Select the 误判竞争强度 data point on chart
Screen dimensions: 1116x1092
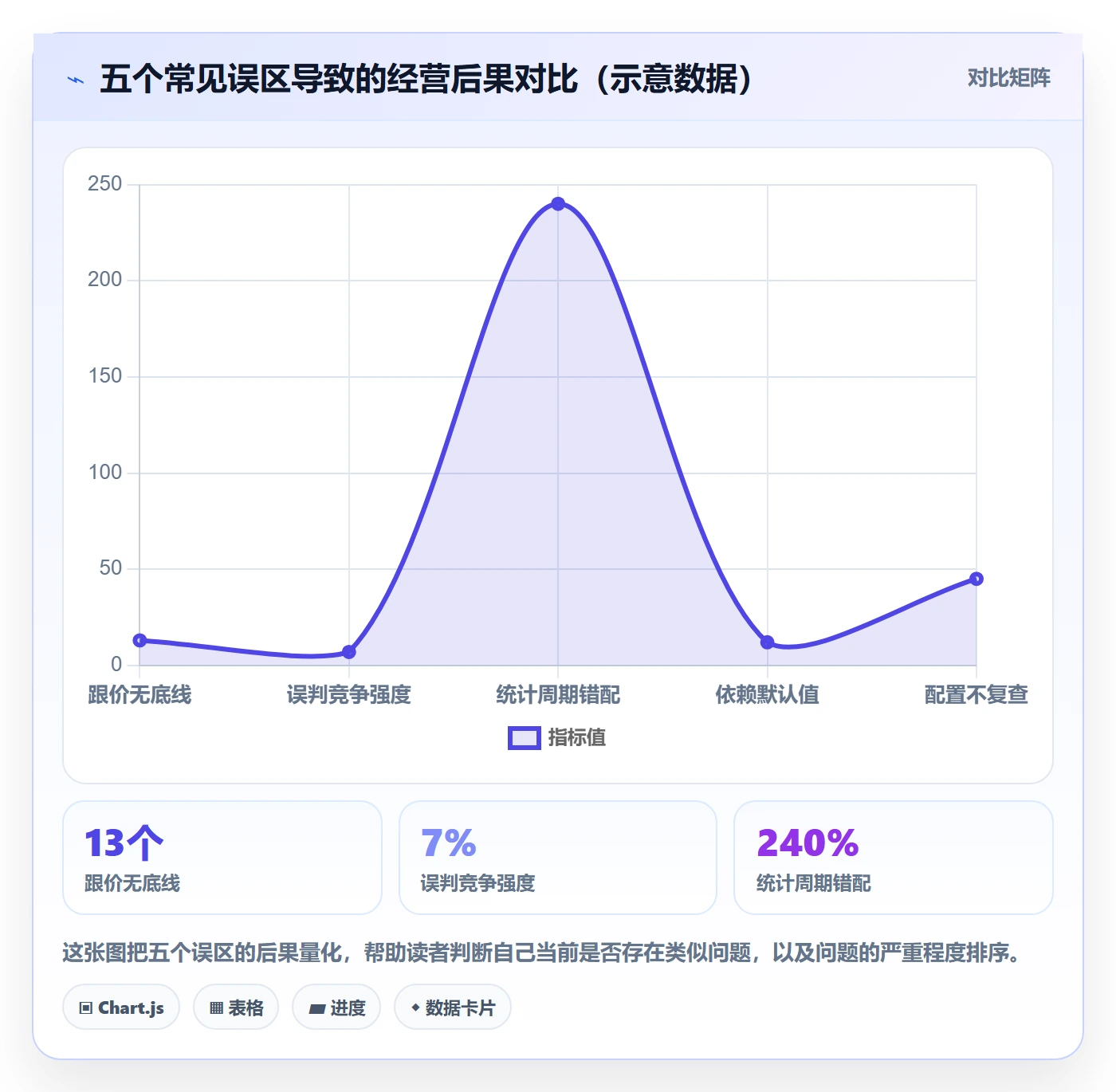[349, 652]
